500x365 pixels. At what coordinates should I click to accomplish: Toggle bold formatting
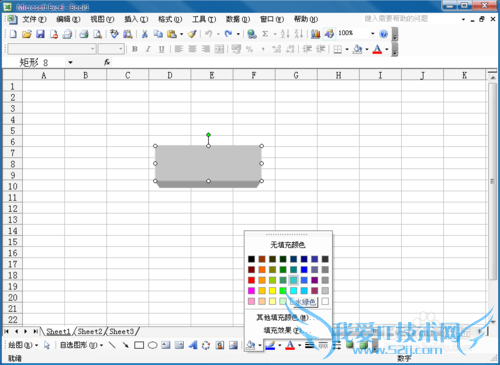[135, 49]
